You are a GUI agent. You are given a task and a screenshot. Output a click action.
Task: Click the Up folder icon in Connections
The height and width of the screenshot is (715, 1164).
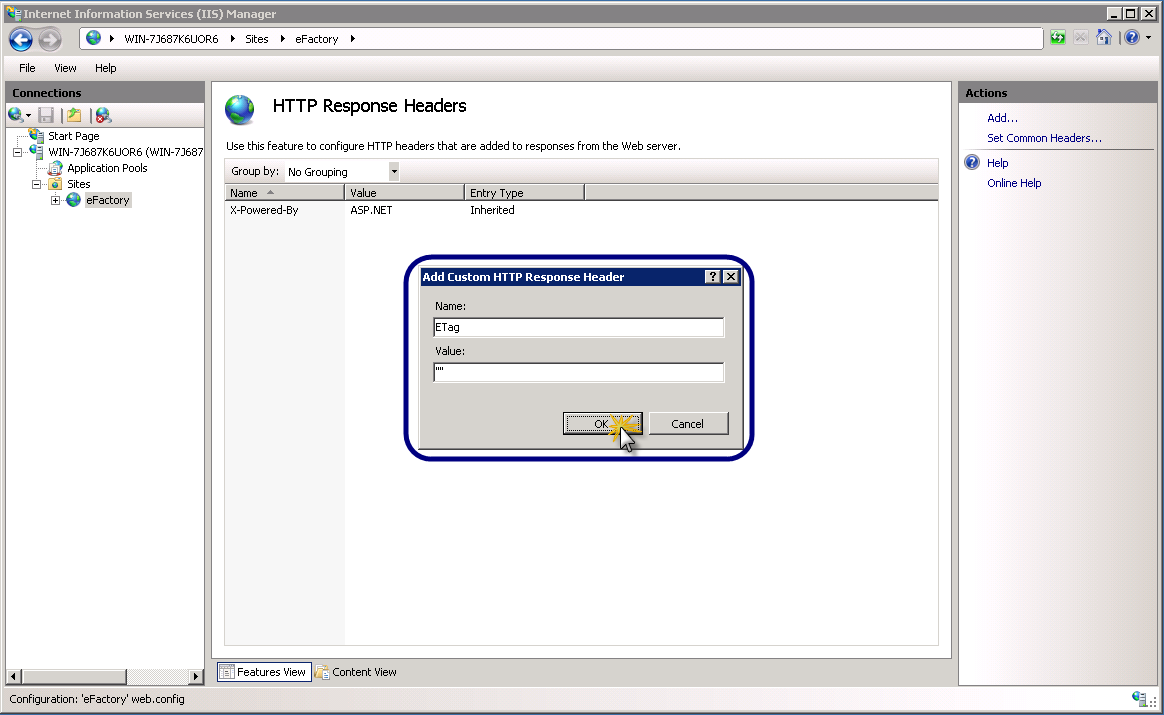point(74,115)
